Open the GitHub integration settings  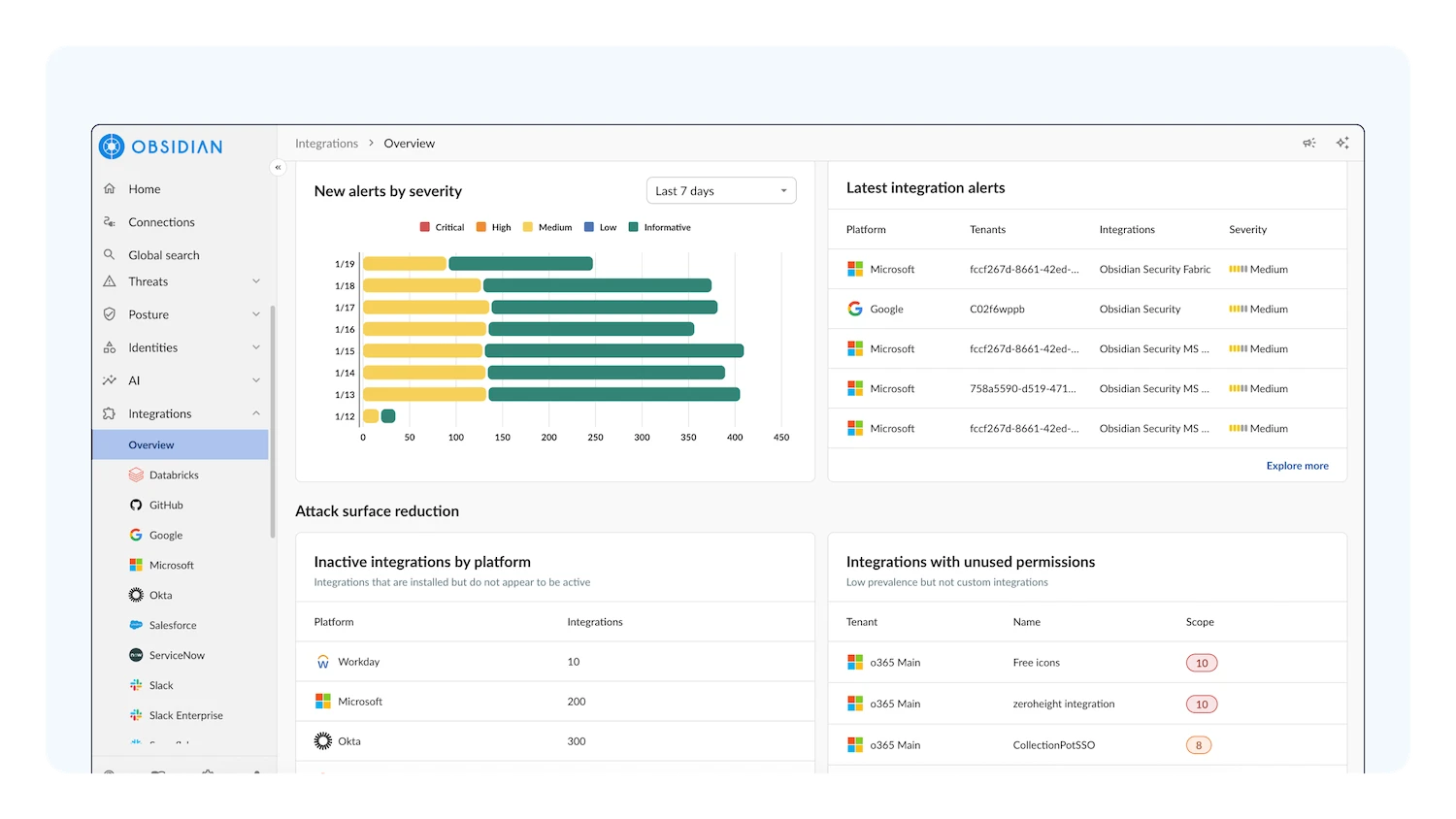pyautogui.click(x=165, y=505)
